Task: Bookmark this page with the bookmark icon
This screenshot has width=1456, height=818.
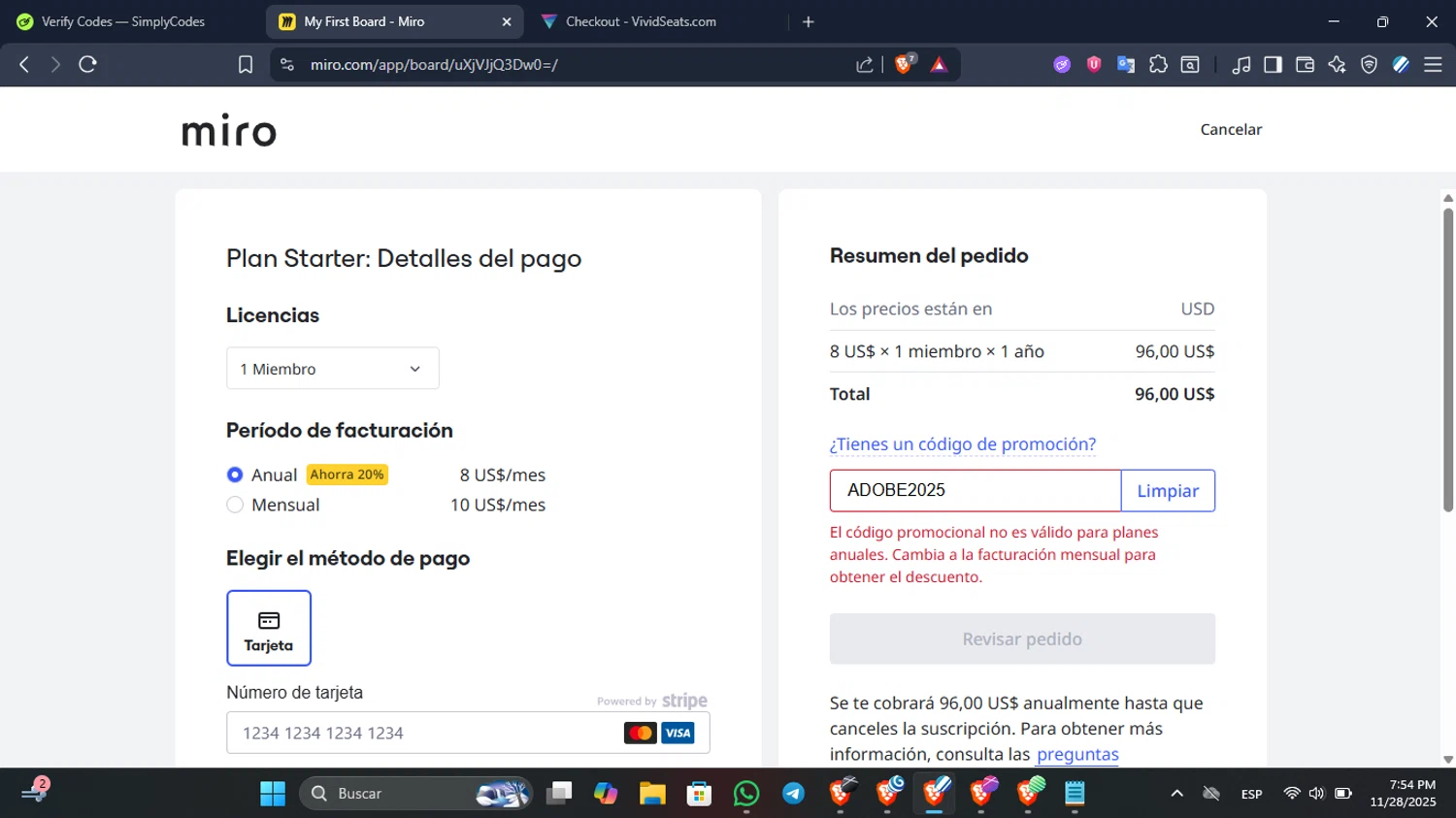Action: pyautogui.click(x=246, y=64)
